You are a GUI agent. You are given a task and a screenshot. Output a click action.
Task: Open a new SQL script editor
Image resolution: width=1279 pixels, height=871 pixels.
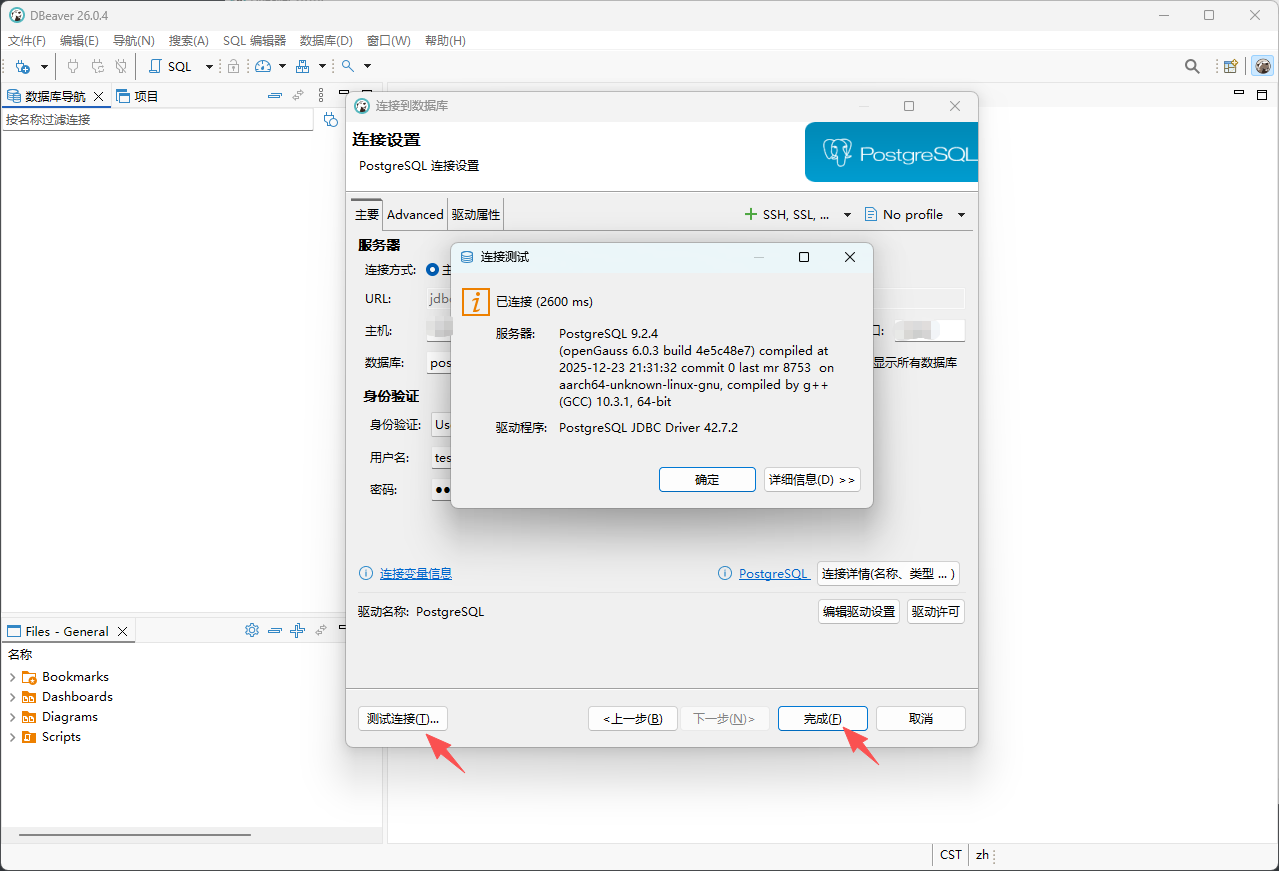(x=171, y=66)
